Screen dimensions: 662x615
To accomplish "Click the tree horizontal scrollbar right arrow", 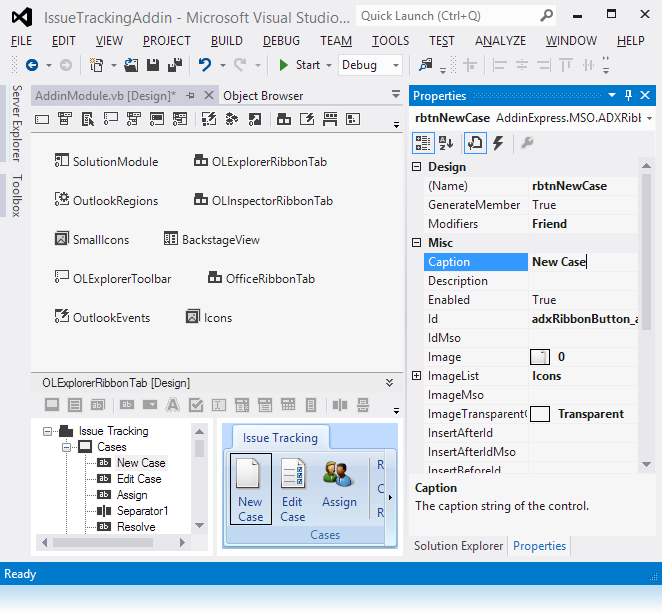I will coord(182,542).
